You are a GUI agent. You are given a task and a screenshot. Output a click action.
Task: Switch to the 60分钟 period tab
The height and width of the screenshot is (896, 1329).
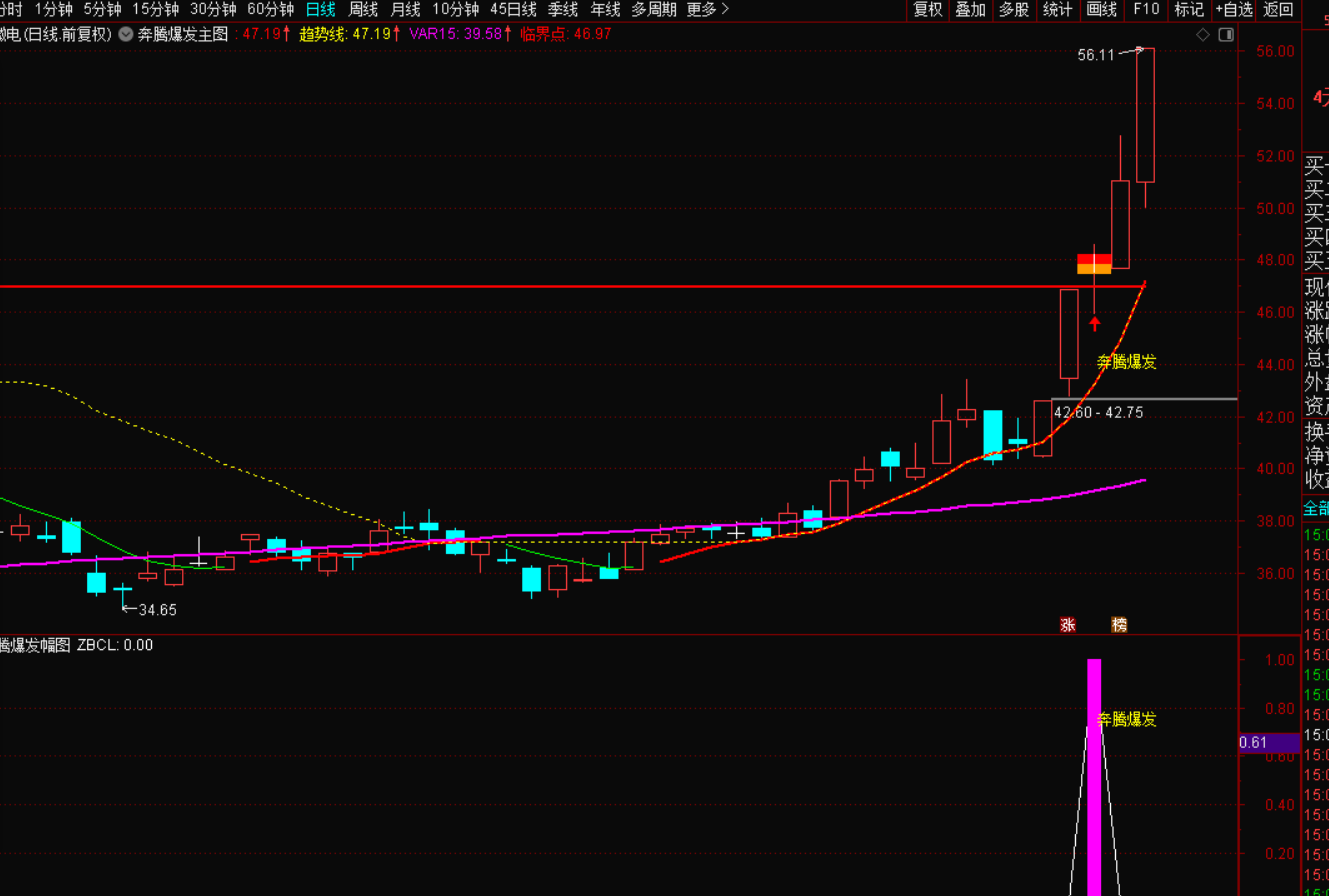click(270, 10)
